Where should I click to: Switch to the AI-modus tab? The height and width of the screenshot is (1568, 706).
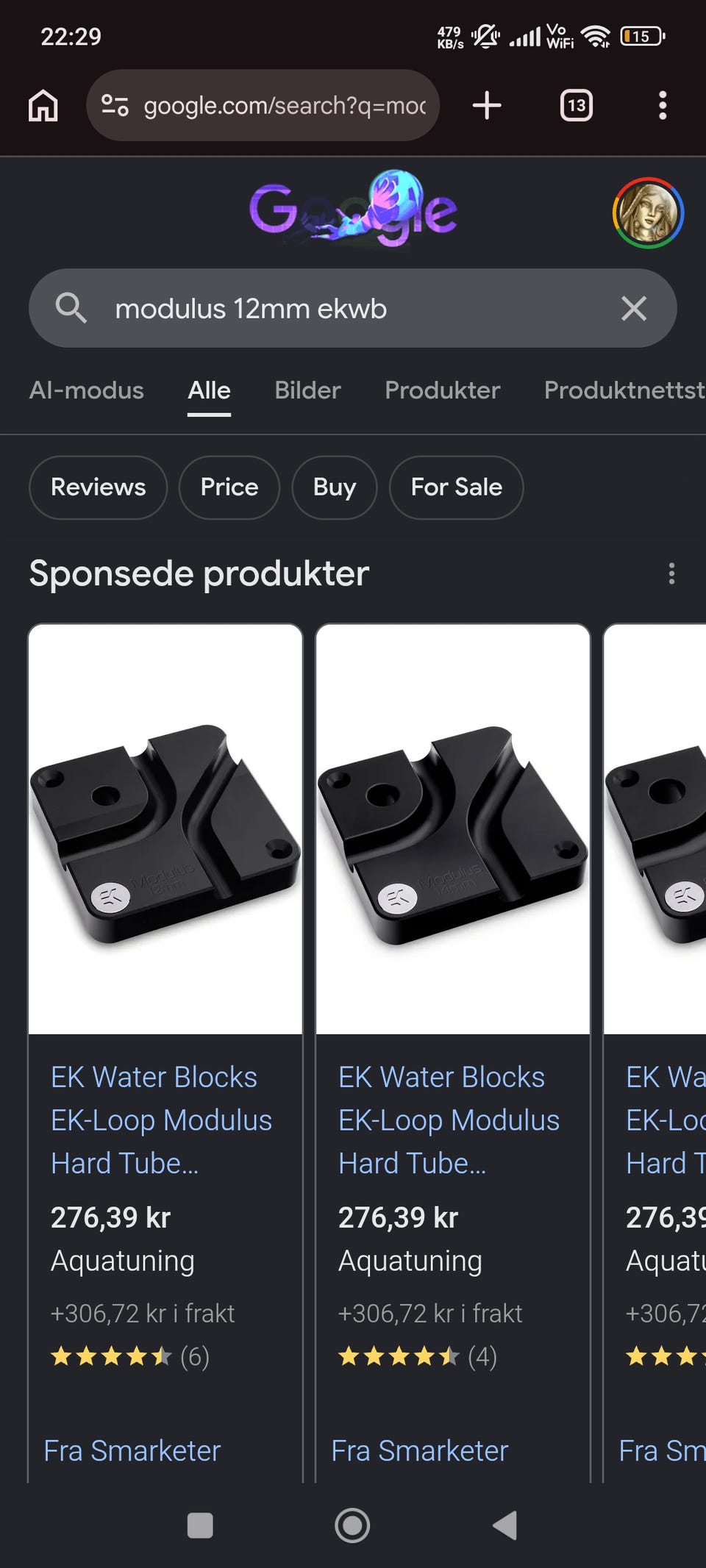[87, 390]
